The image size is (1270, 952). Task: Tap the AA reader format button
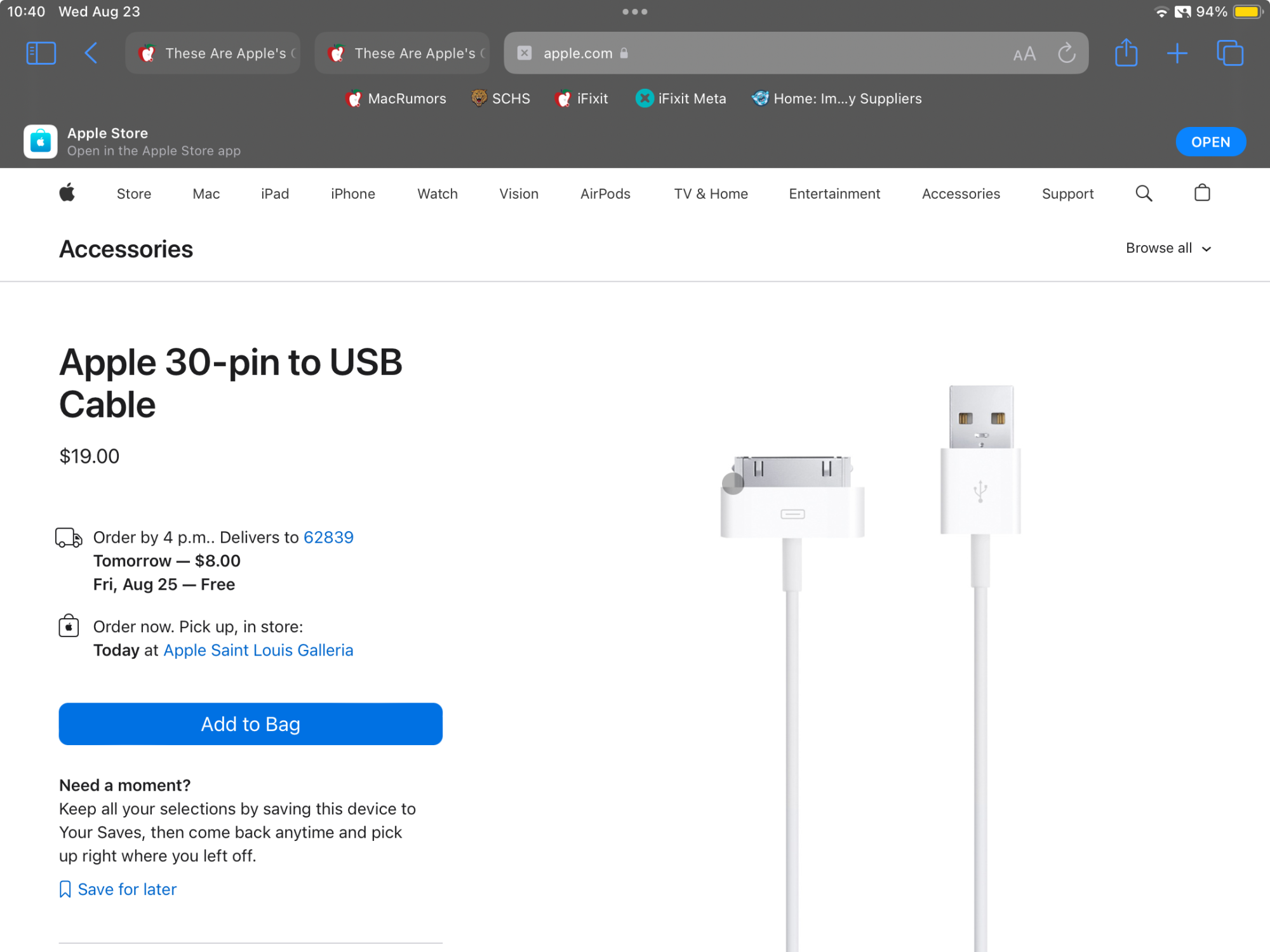pos(1024,55)
